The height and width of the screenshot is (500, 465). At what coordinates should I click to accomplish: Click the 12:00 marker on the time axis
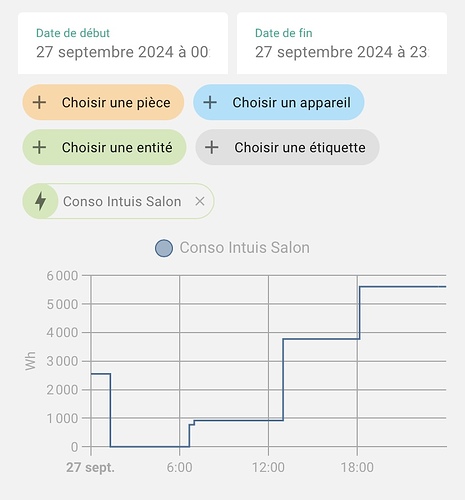click(268, 467)
